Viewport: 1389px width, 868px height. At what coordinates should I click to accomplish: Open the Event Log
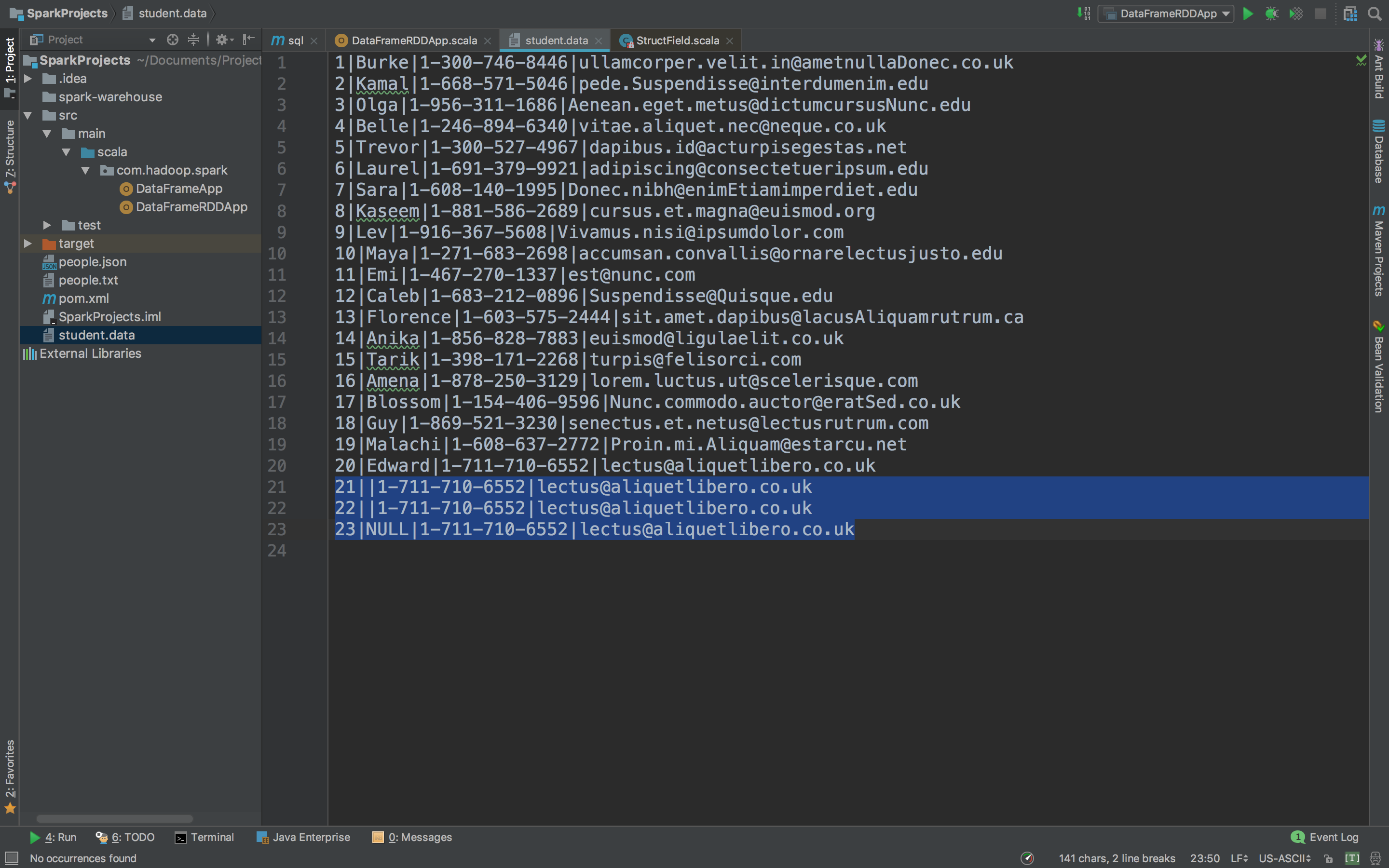1325,837
